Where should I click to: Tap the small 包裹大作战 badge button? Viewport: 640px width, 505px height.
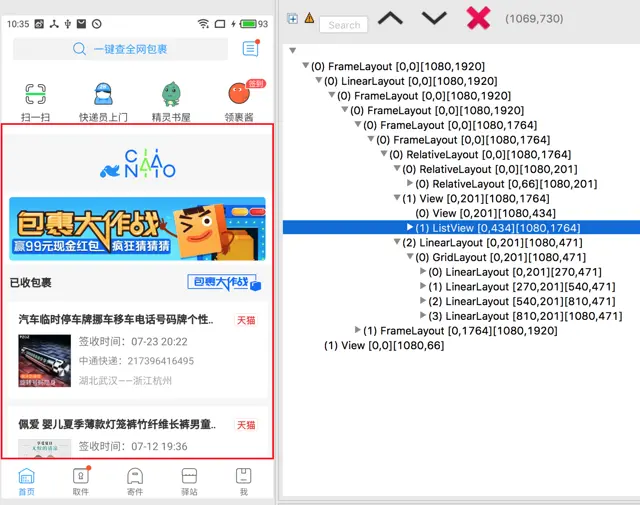pyautogui.click(x=224, y=282)
